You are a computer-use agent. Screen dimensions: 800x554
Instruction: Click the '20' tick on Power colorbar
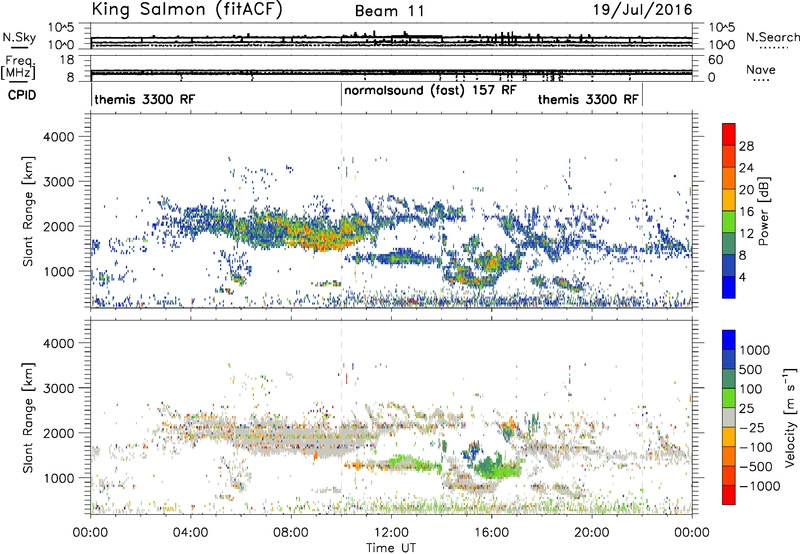click(746, 190)
